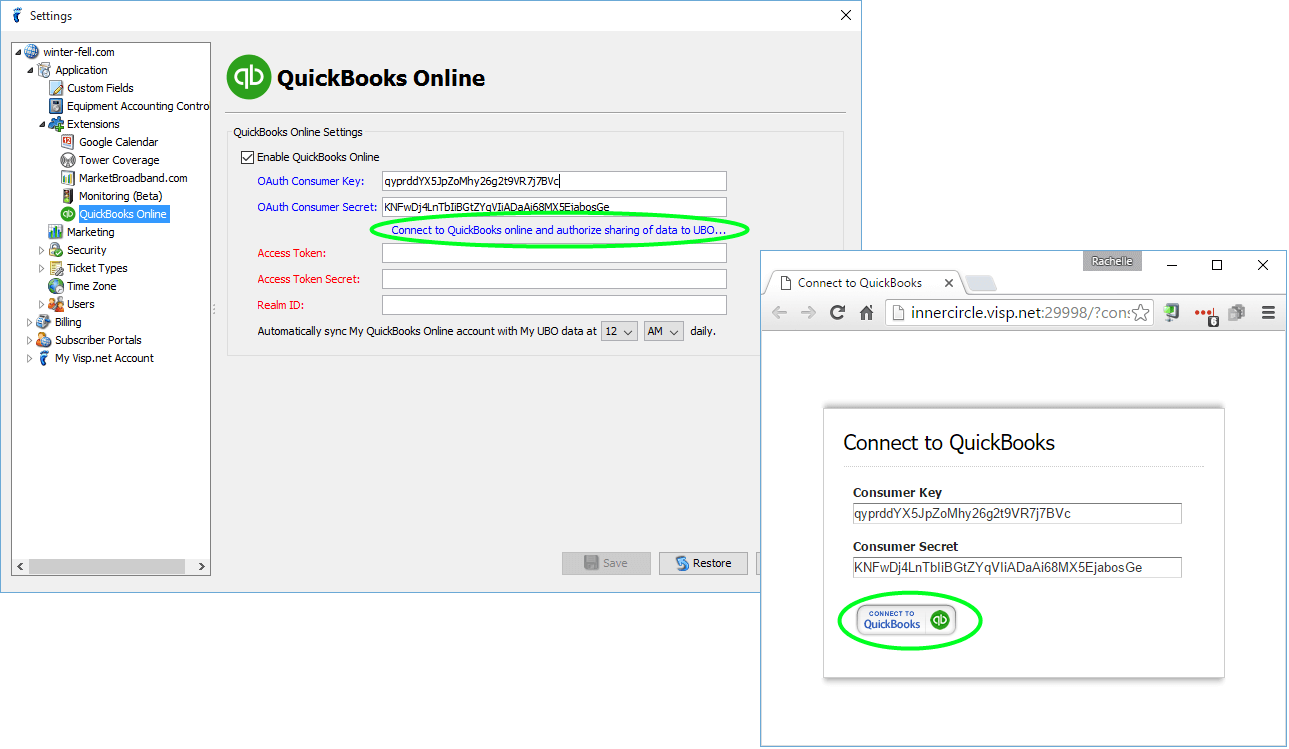Click the Security icon in tree
This screenshot has width=1289, height=749.
(56, 250)
